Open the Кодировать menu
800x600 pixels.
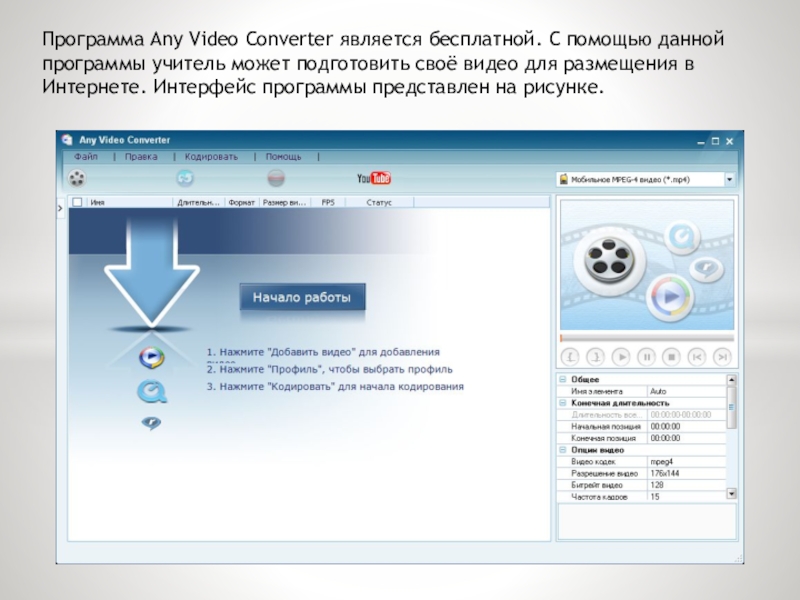211,157
